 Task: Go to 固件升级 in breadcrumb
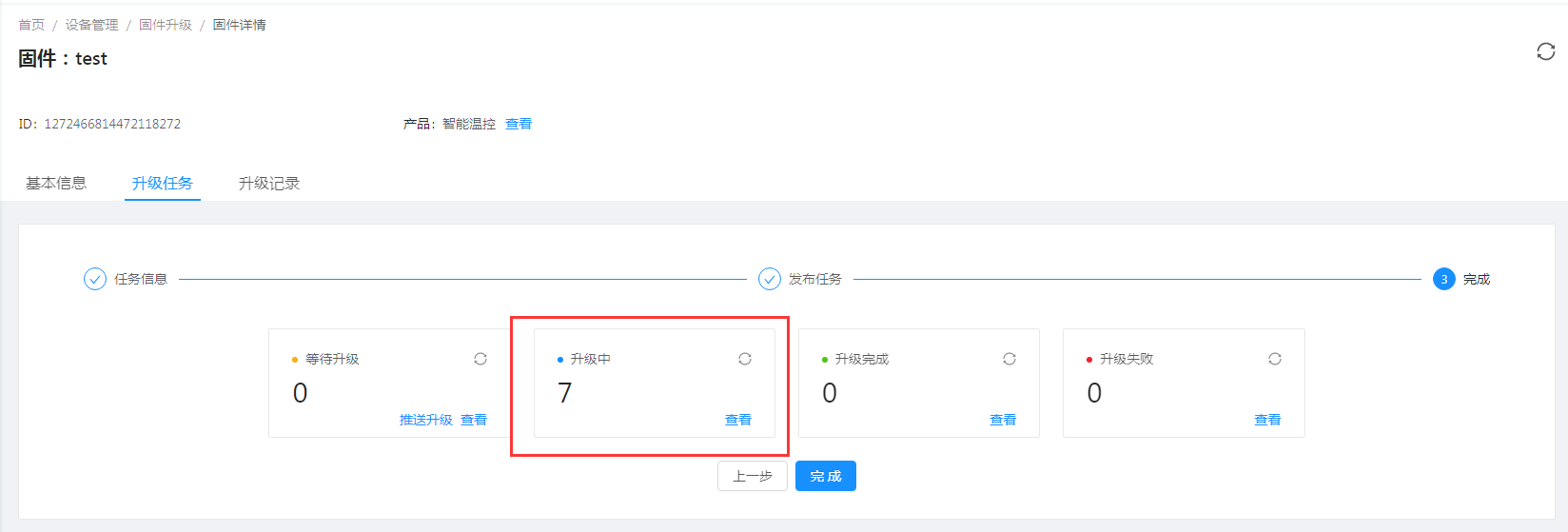pos(166,25)
